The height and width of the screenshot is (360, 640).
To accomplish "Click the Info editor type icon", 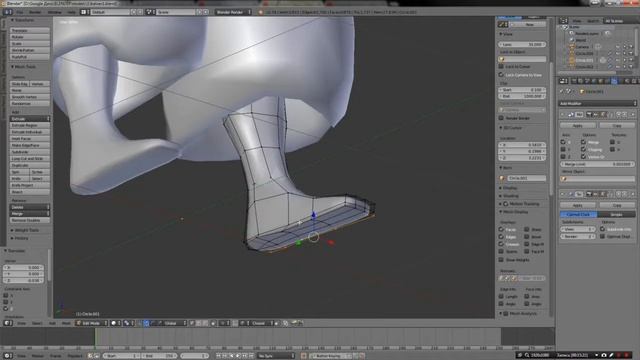I will [7, 12].
